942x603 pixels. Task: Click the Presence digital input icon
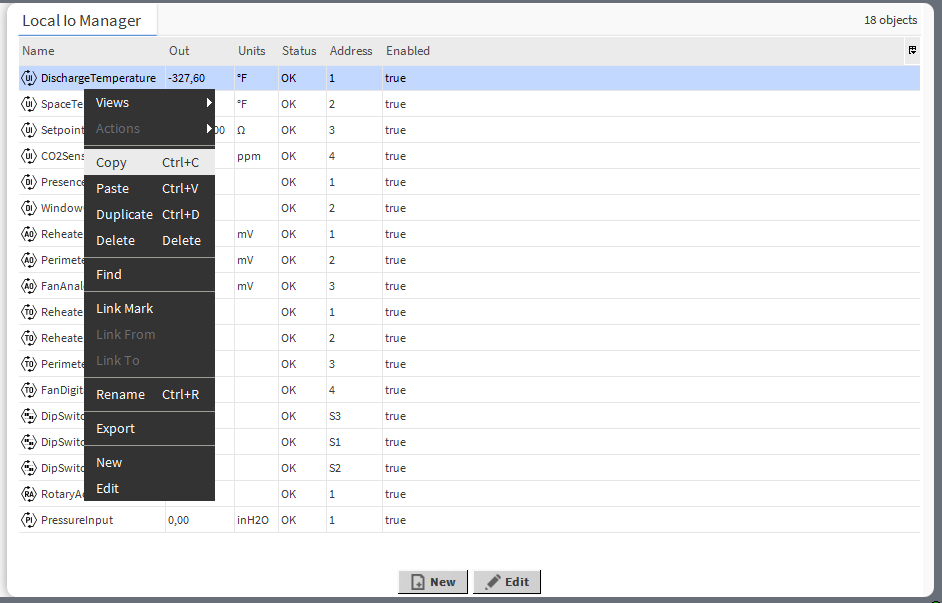[x=29, y=182]
